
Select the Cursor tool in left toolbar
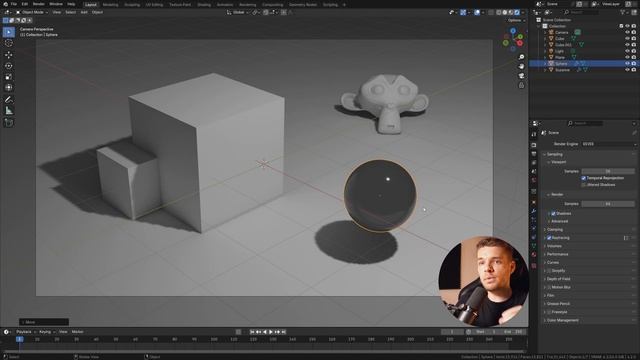click(x=9, y=43)
